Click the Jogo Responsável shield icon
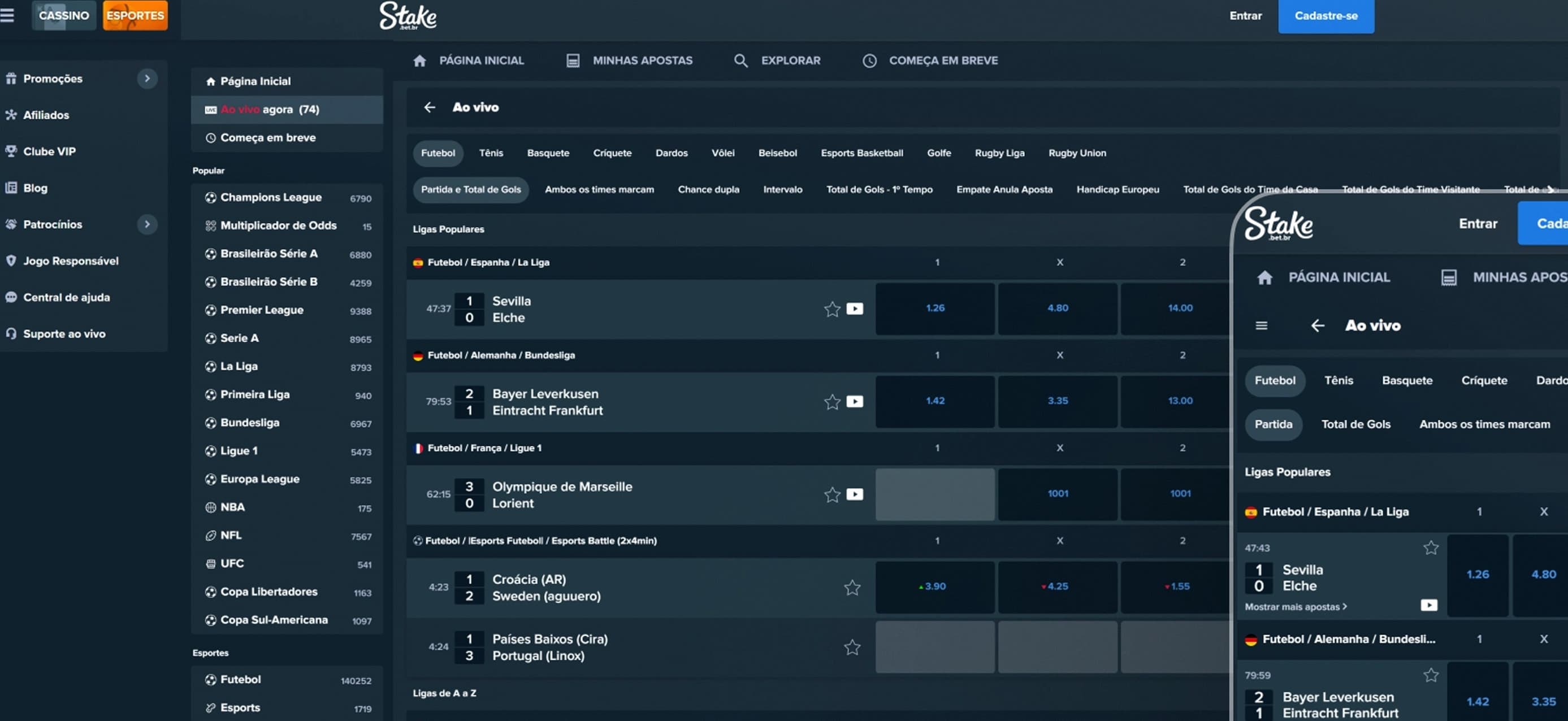1568x721 pixels. coord(11,261)
